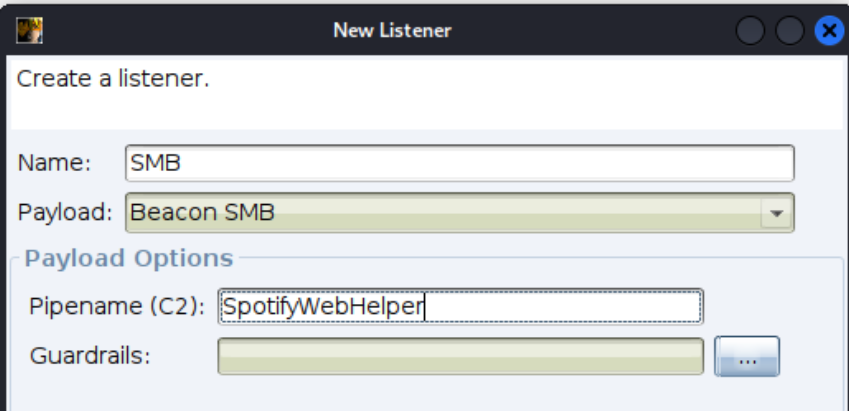The image size is (849, 411).
Task: Click the Guardrails read-only field
Action: (x=460, y=356)
